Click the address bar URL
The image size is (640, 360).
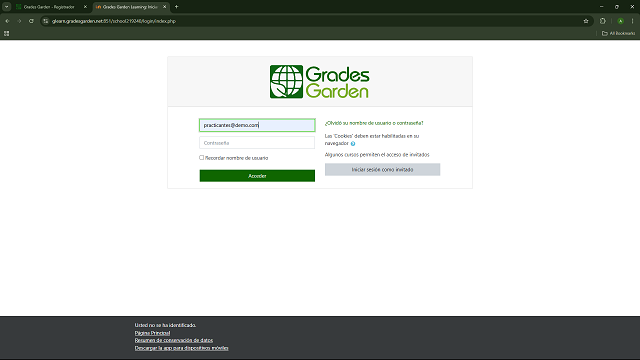[x=113, y=21]
